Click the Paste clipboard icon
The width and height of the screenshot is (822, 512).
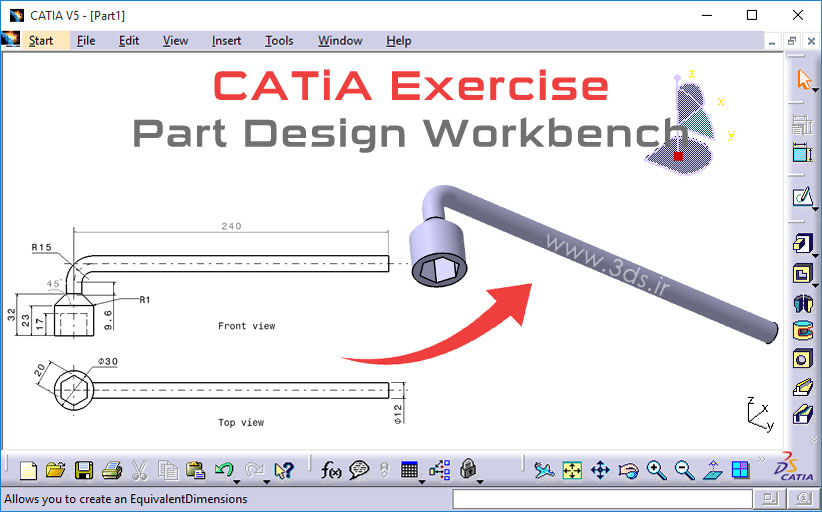[196, 470]
